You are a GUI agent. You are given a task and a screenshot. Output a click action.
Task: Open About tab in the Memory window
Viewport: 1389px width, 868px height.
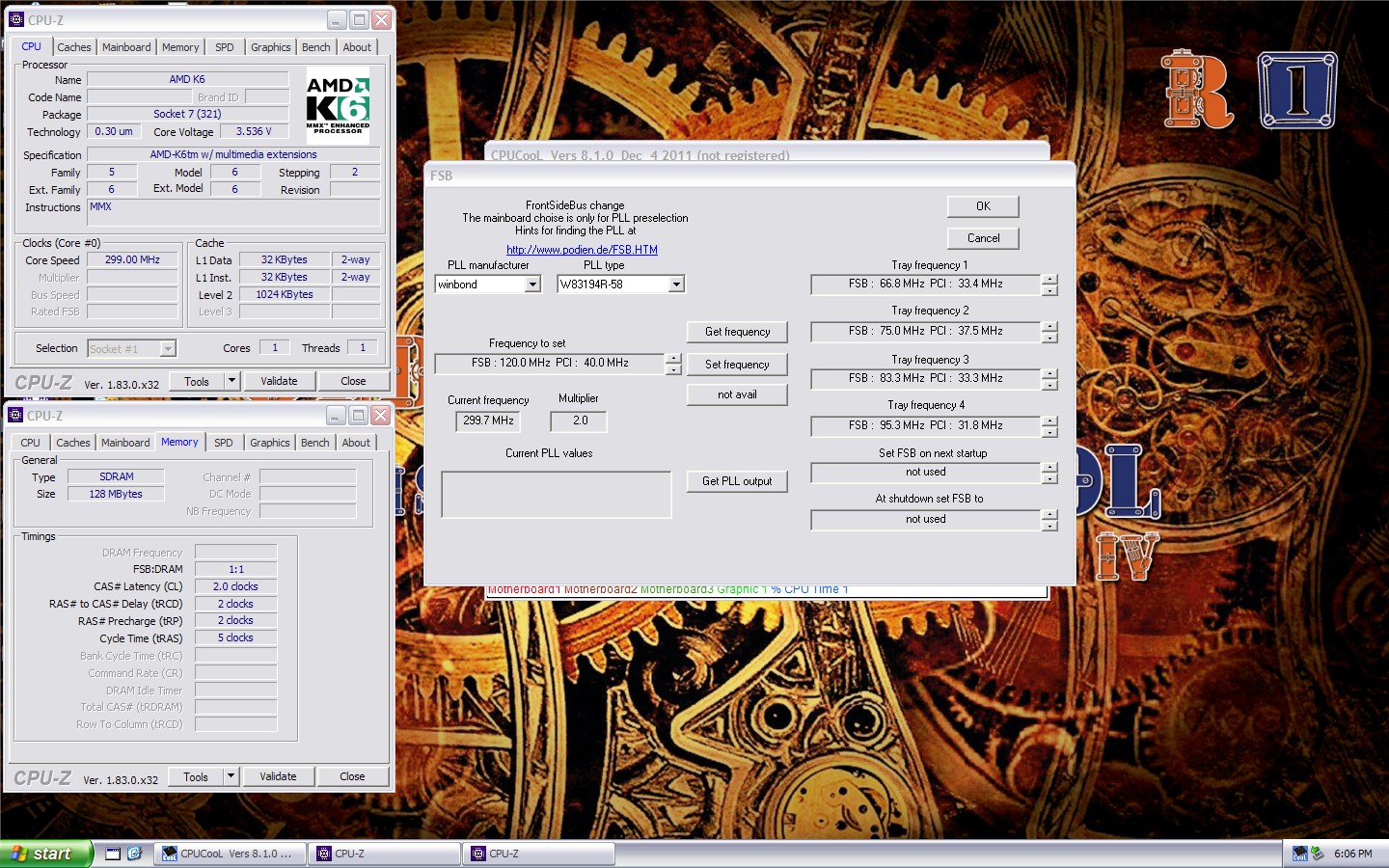(356, 443)
